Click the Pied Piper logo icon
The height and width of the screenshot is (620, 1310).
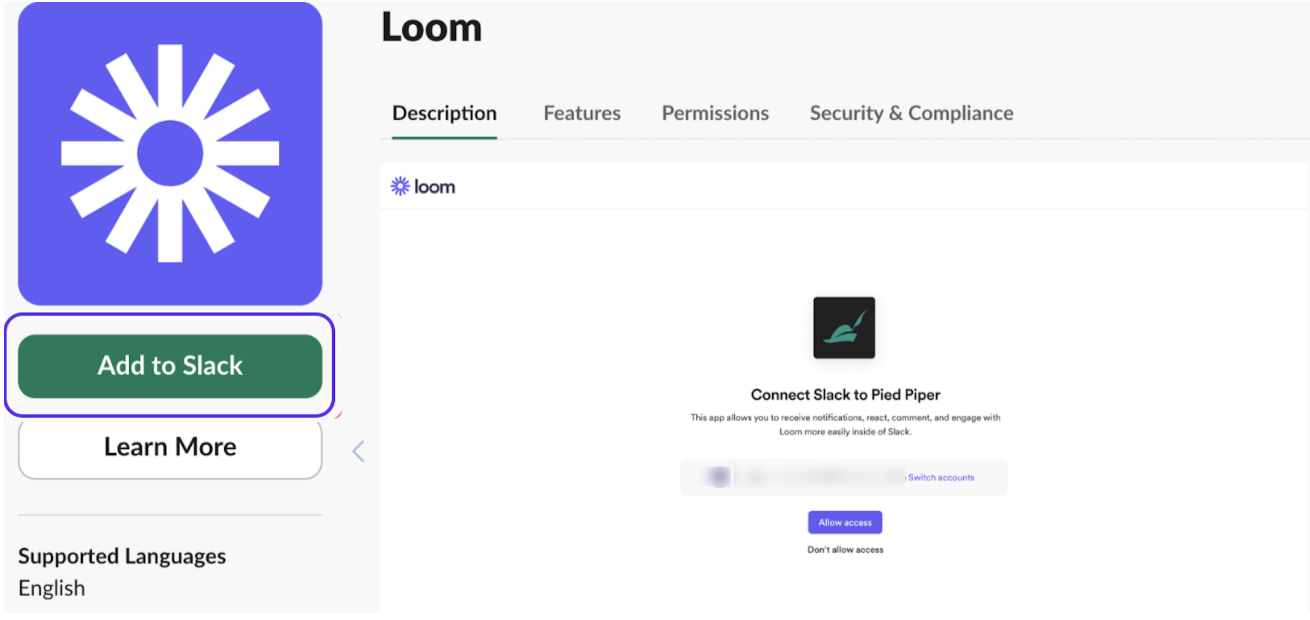coord(844,328)
